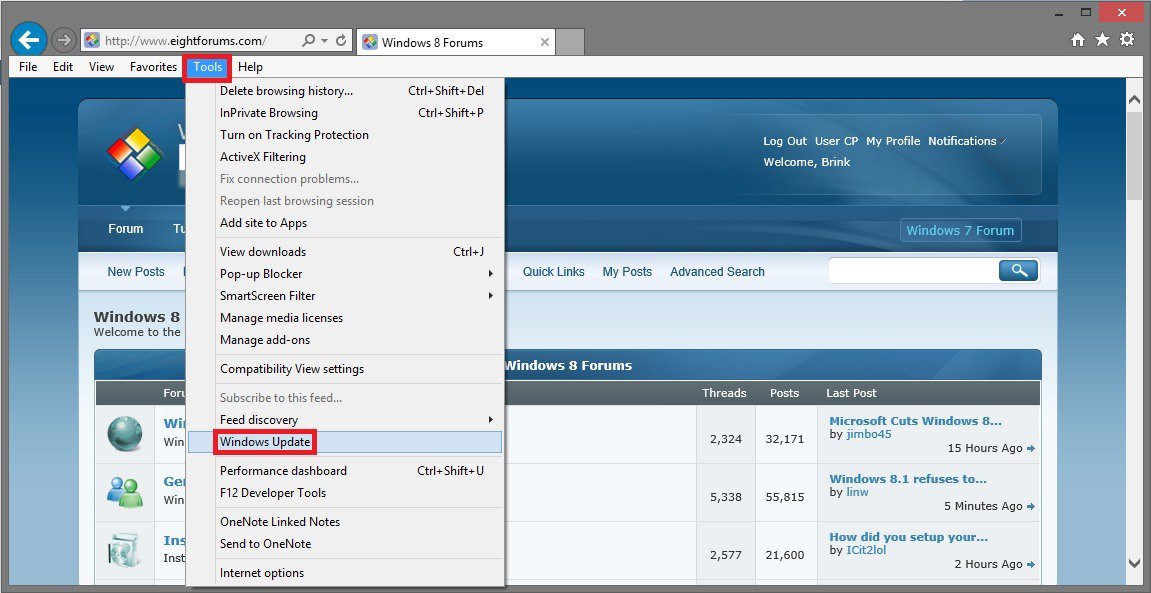Viewport: 1151px width, 593px height.
Task: Open the Windows 7 Forum button
Action: (x=960, y=230)
